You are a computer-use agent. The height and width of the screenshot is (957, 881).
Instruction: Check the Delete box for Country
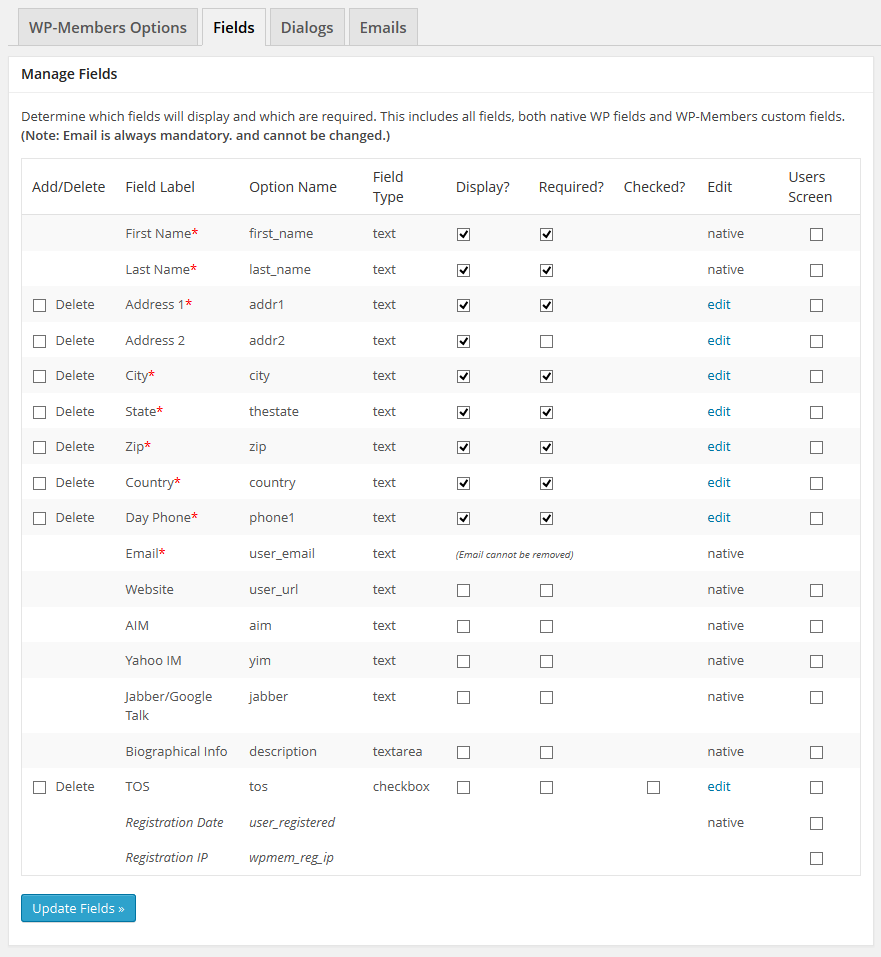click(40, 483)
